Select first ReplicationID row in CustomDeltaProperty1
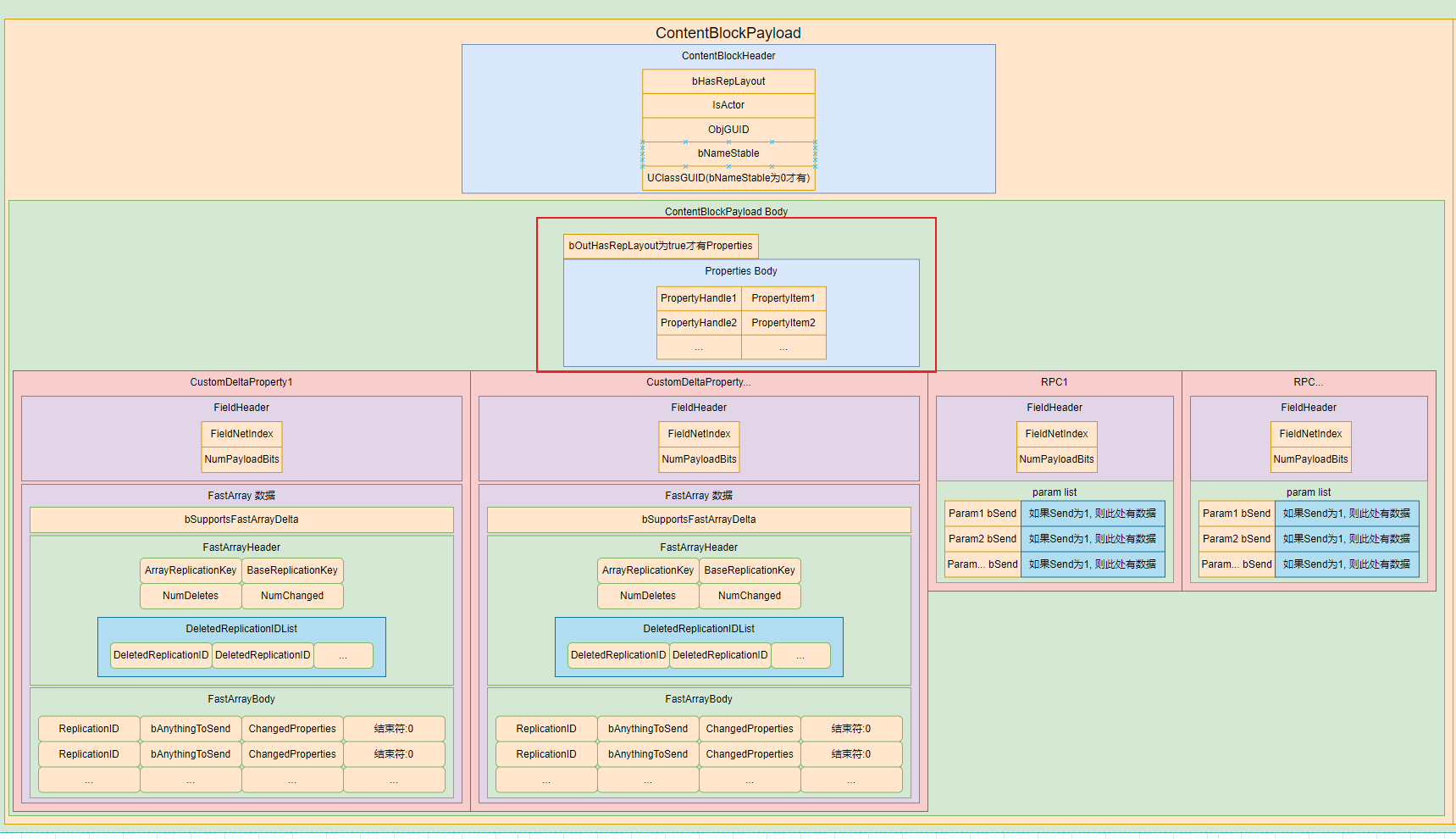The height and width of the screenshot is (839, 1456). pos(89,729)
